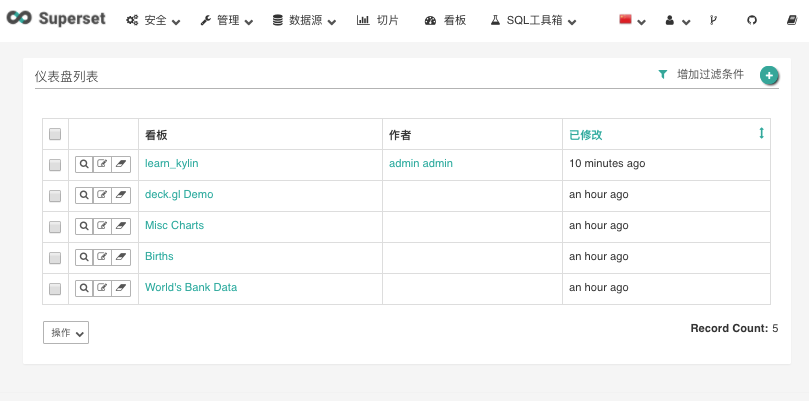Expand the 管理 menu

(226, 21)
